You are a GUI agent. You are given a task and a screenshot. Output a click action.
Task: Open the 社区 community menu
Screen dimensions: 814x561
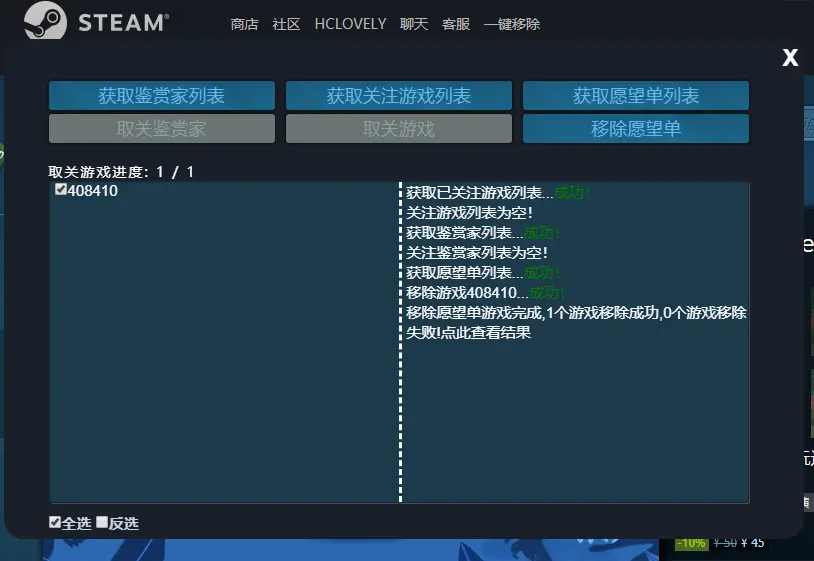pos(287,24)
